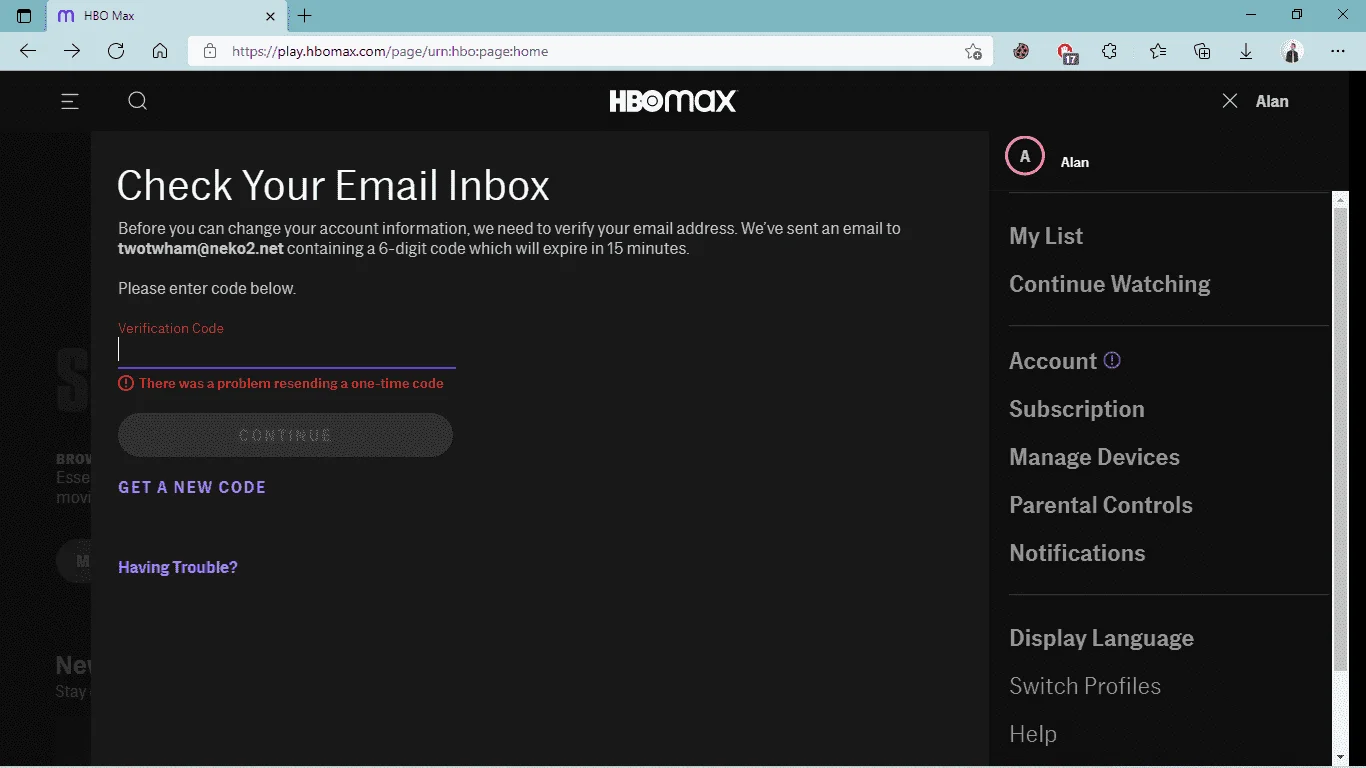Open Edge Settings and more menu
The height and width of the screenshot is (768, 1366).
coord(1338,51)
